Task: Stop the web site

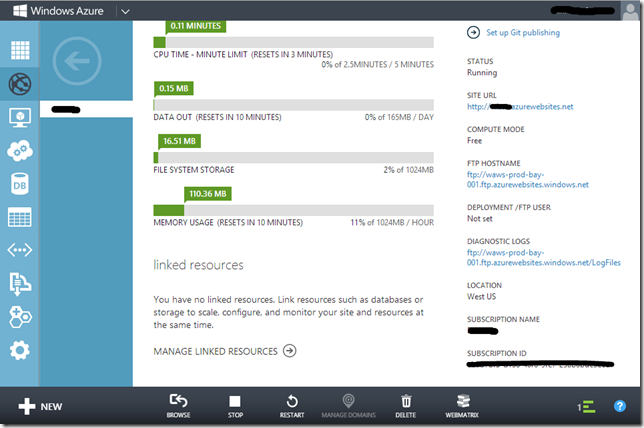Action: pyautogui.click(x=235, y=406)
